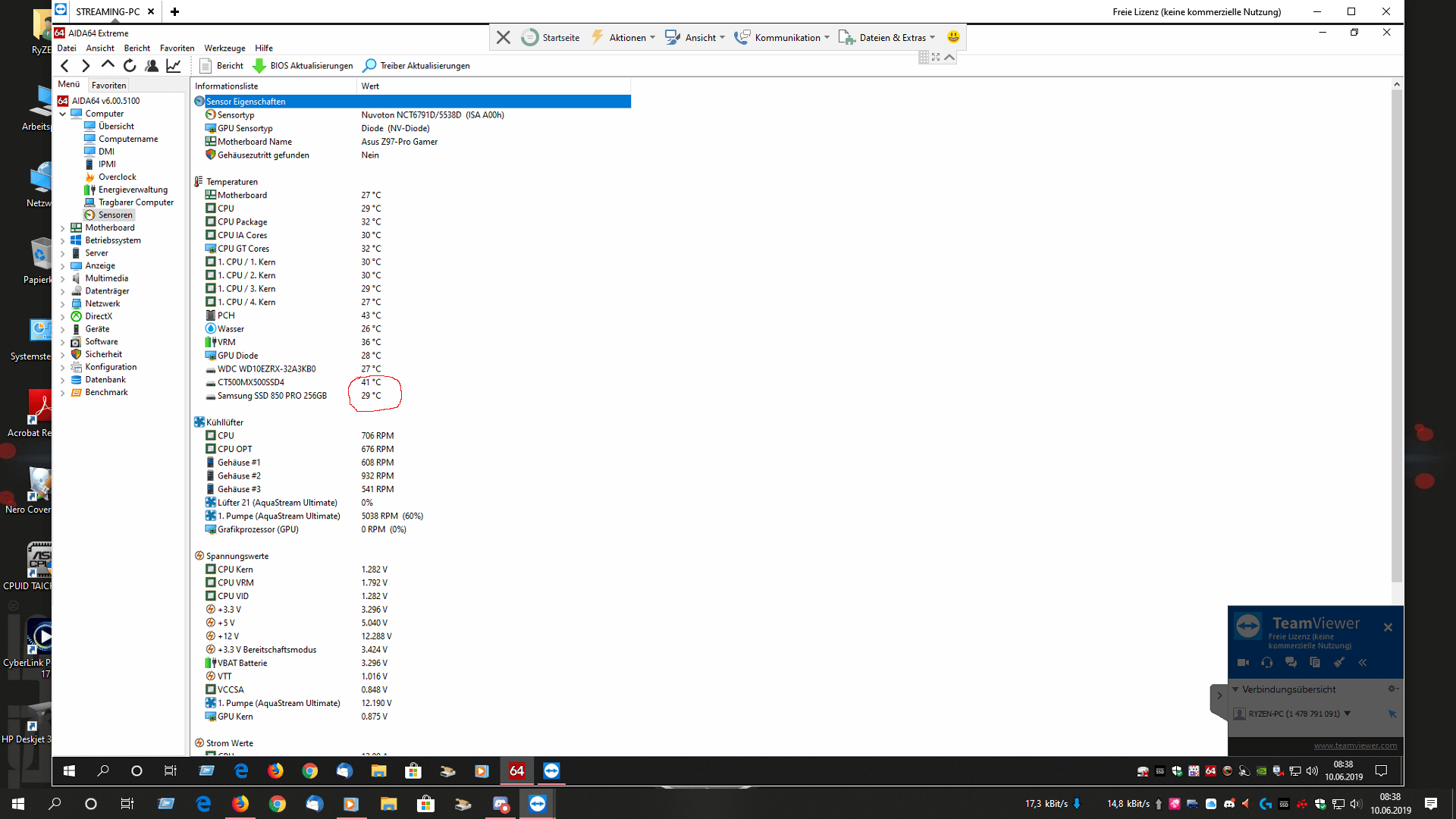Click the TeamViewer toolbar close X
This screenshot has width=1456, height=819.
503,37
